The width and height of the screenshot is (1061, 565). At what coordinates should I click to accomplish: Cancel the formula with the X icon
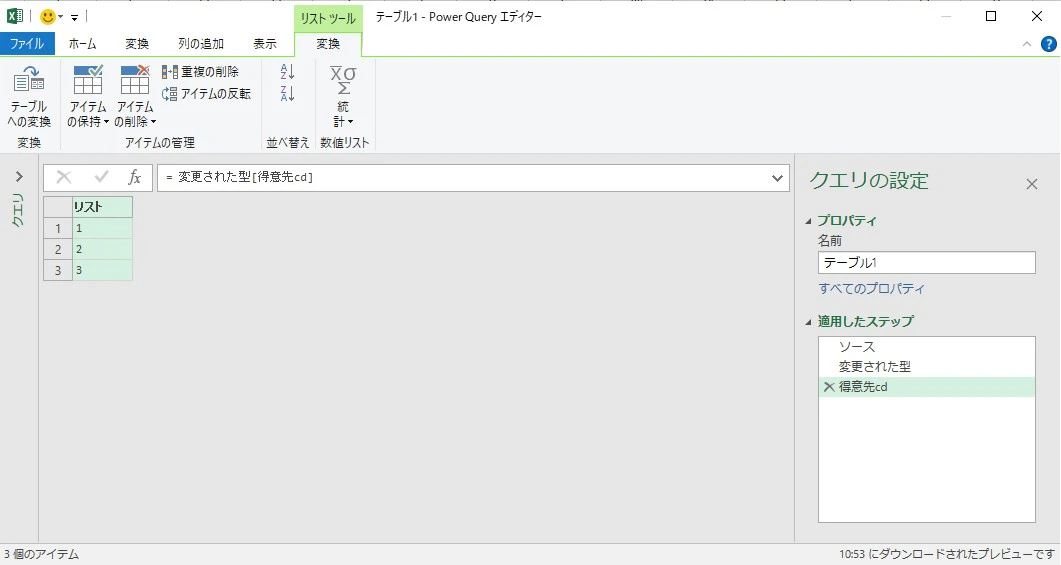point(64,177)
